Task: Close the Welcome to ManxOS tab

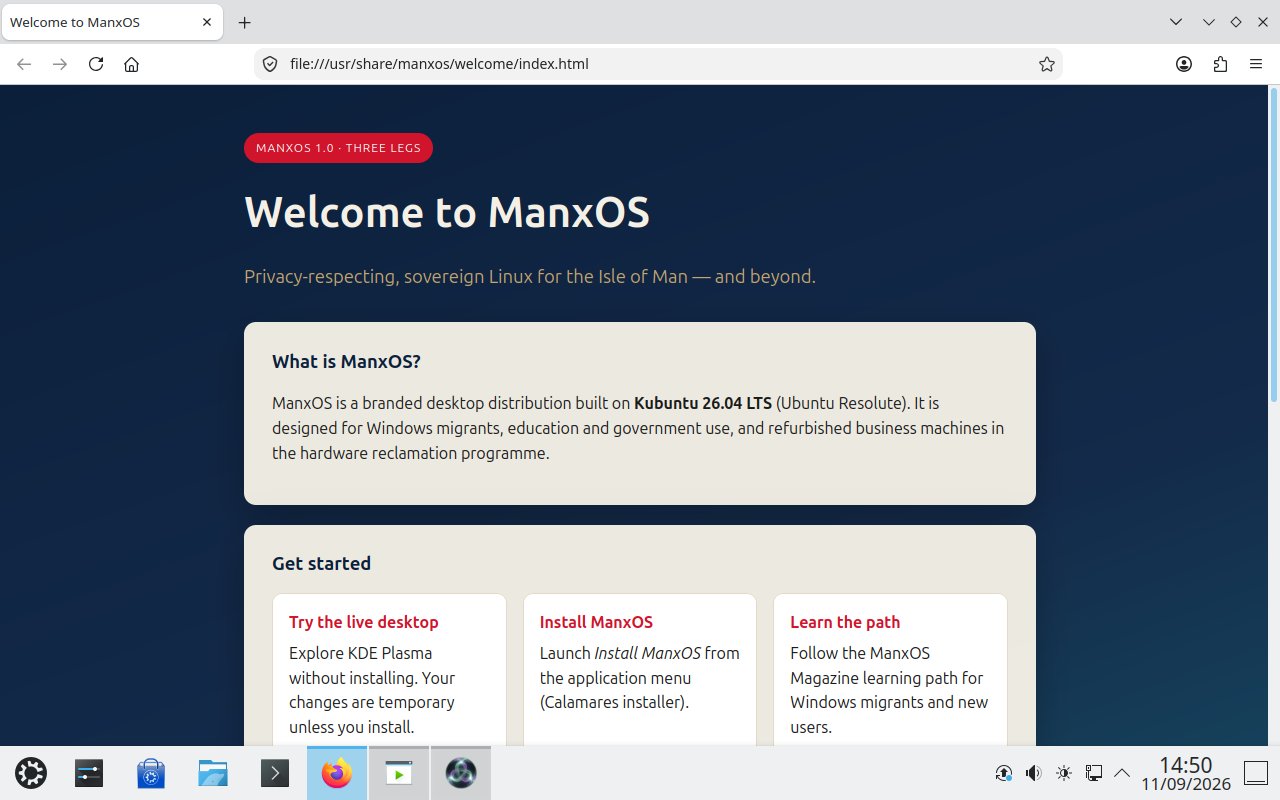Action: pos(207,22)
